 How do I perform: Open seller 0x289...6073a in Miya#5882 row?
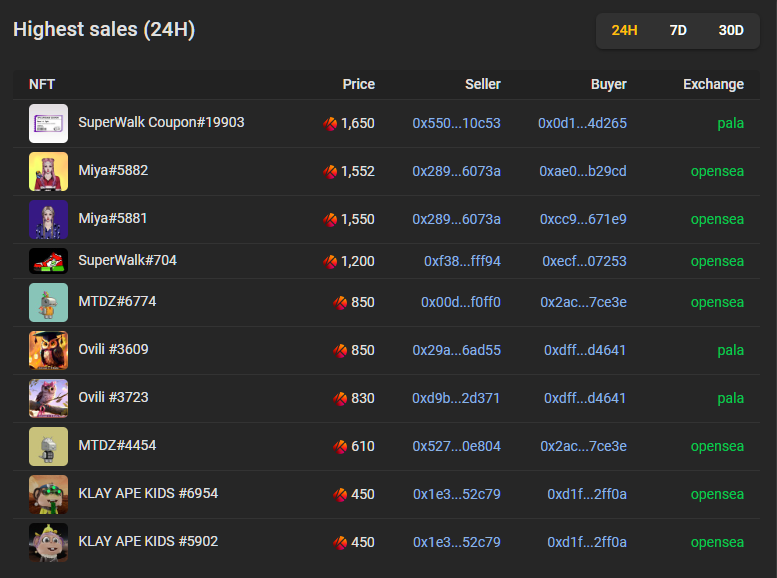point(456,172)
